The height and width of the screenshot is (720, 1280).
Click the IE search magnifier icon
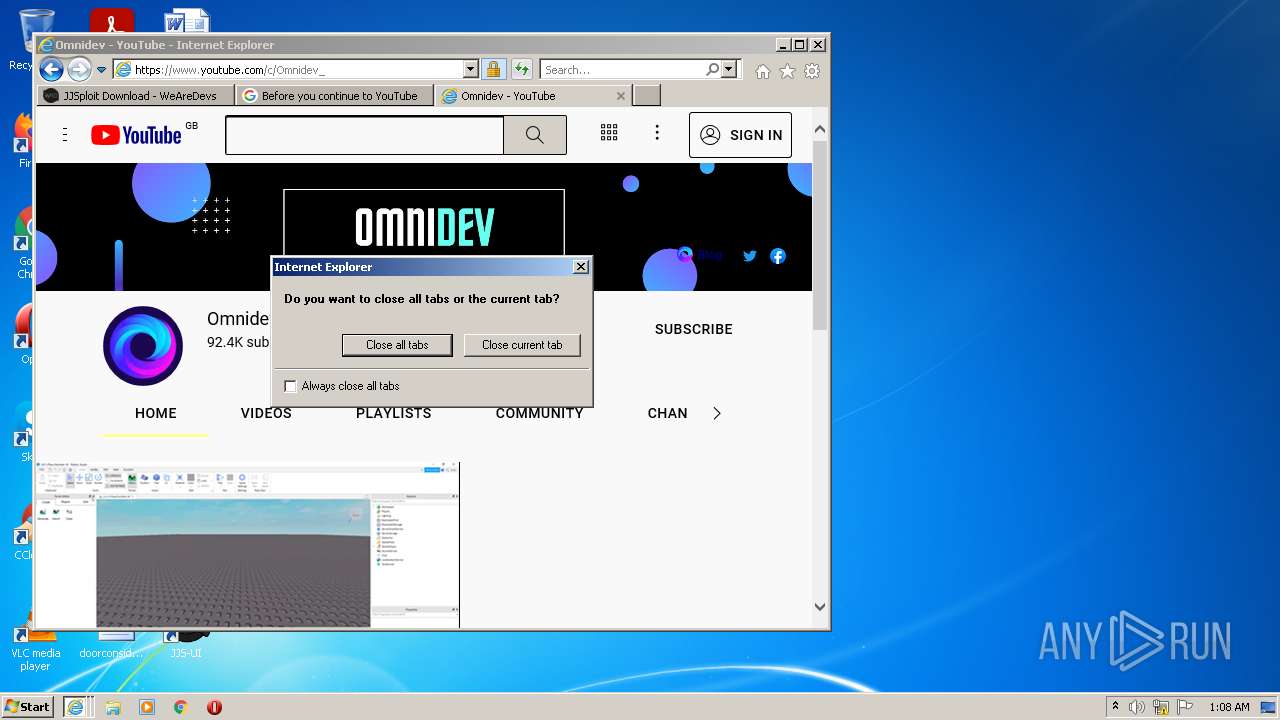pyautogui.click(x=712, y=70)
